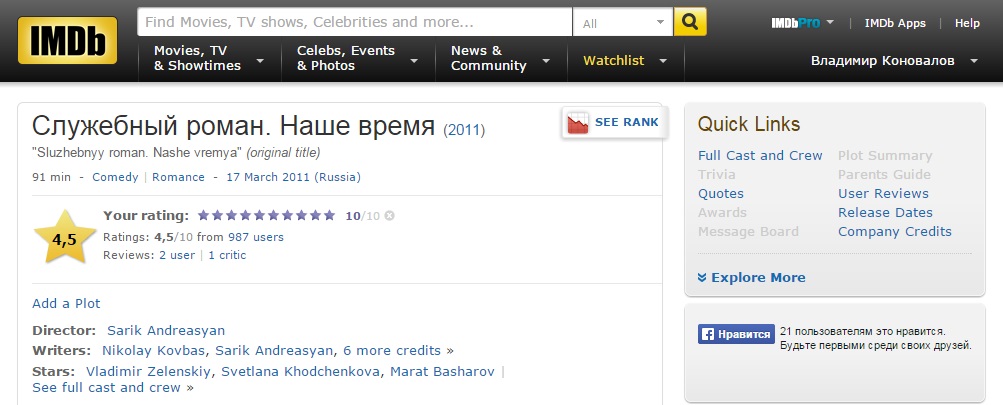Expand the IMDbPro dropdown arrow
Image resolution: width=1003 pixels, height=405 pixels.
[830, 22]
